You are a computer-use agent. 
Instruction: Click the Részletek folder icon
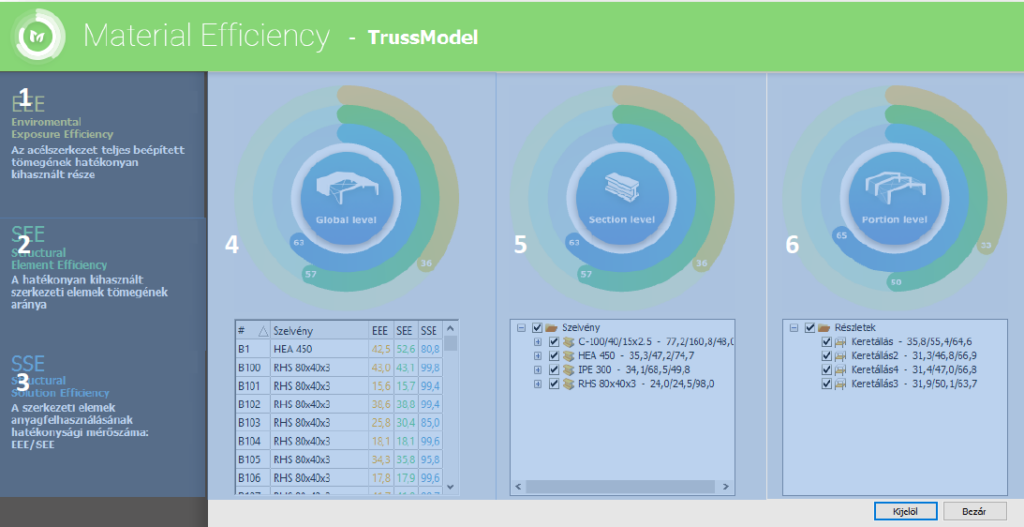[x=824, y=328]
